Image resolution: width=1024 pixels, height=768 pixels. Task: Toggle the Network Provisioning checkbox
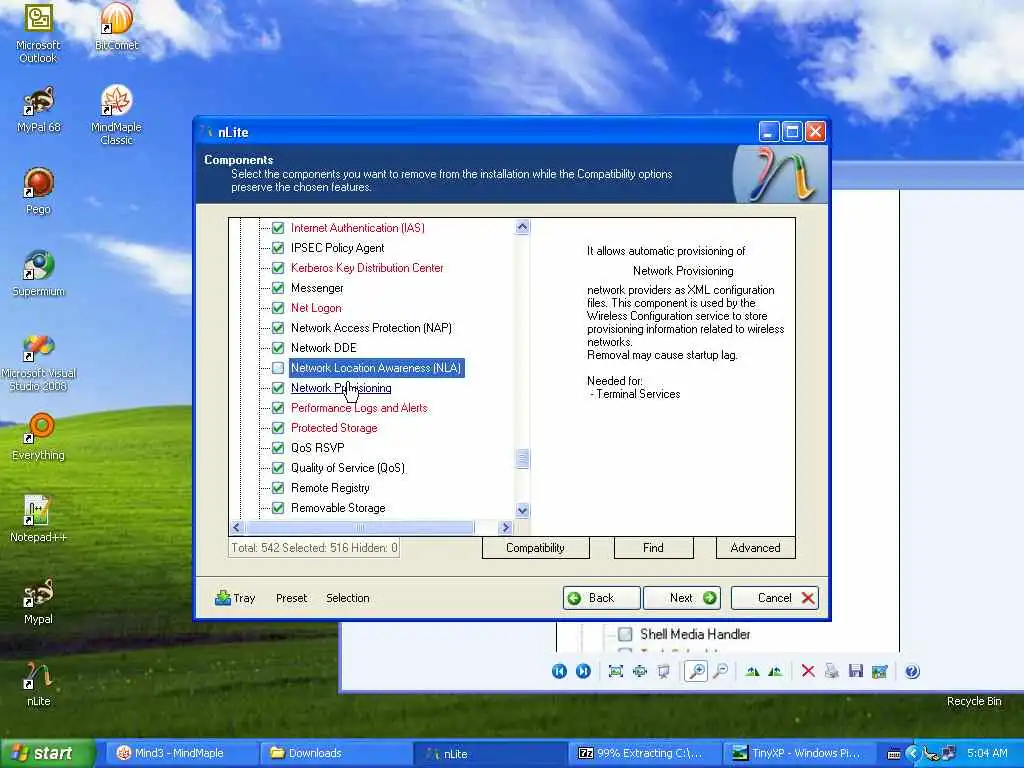278,388
